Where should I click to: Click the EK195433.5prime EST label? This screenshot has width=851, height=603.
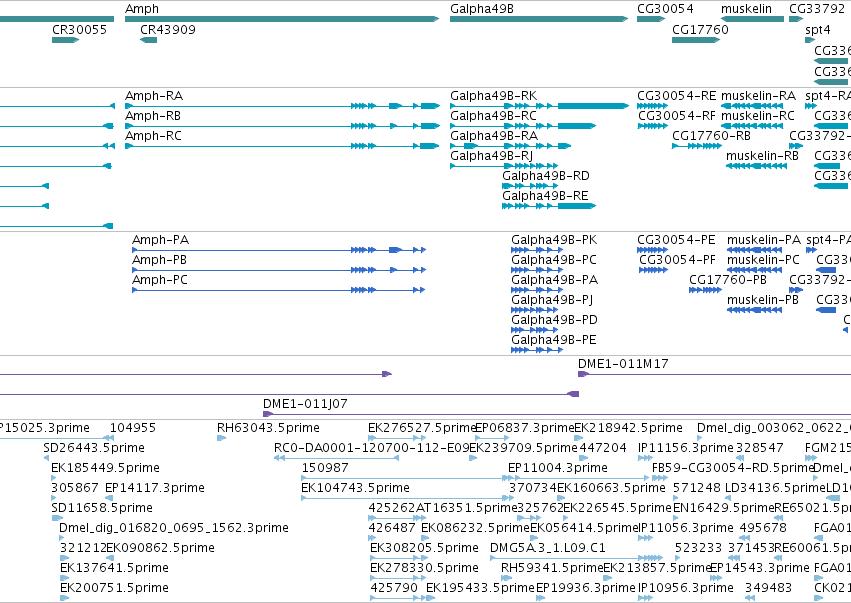tap(480, 588)
